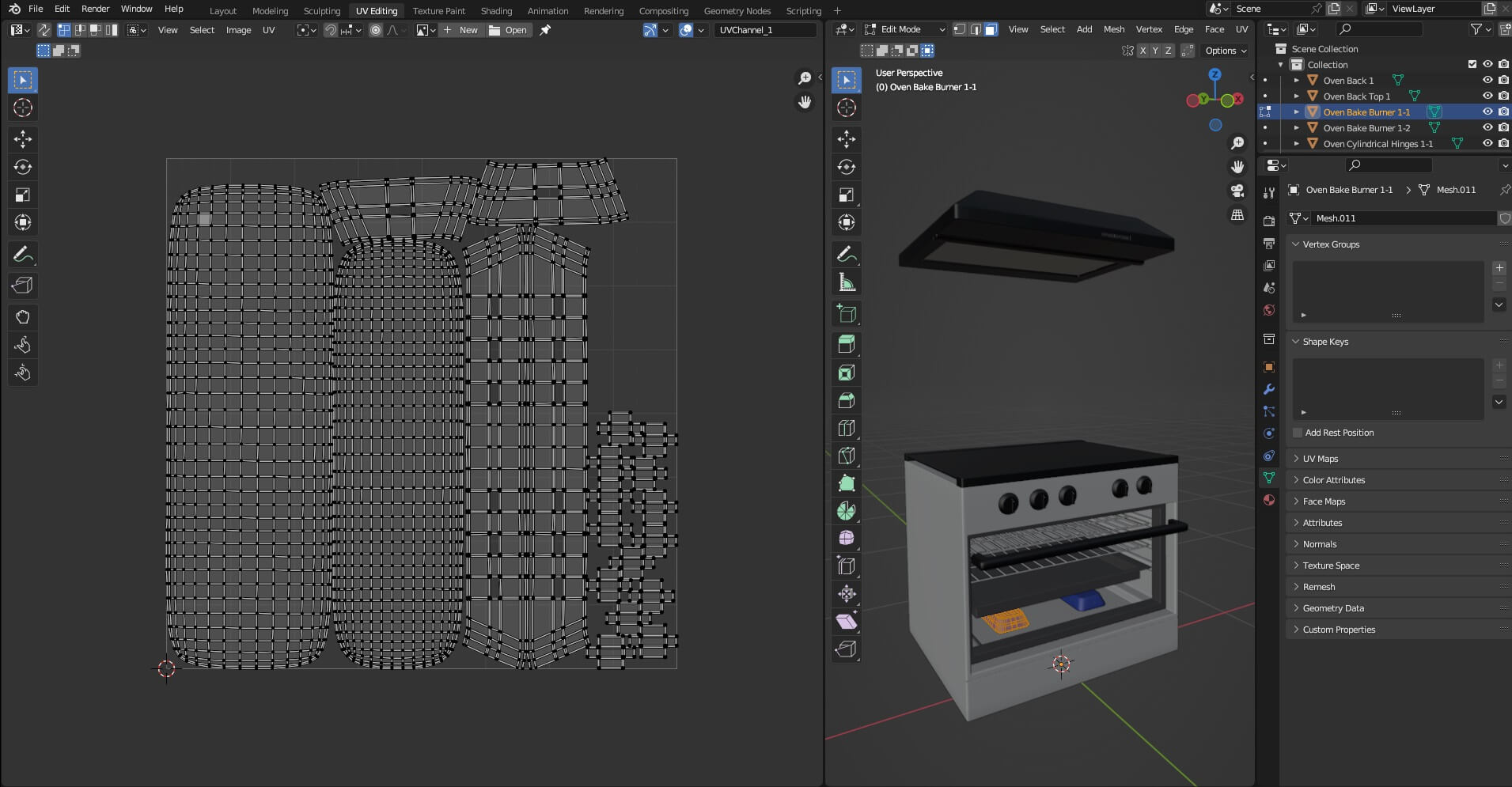This screenshot has width=1512, height=787.
Task: Select the Loop Cut tool
Action: point(847,428)
